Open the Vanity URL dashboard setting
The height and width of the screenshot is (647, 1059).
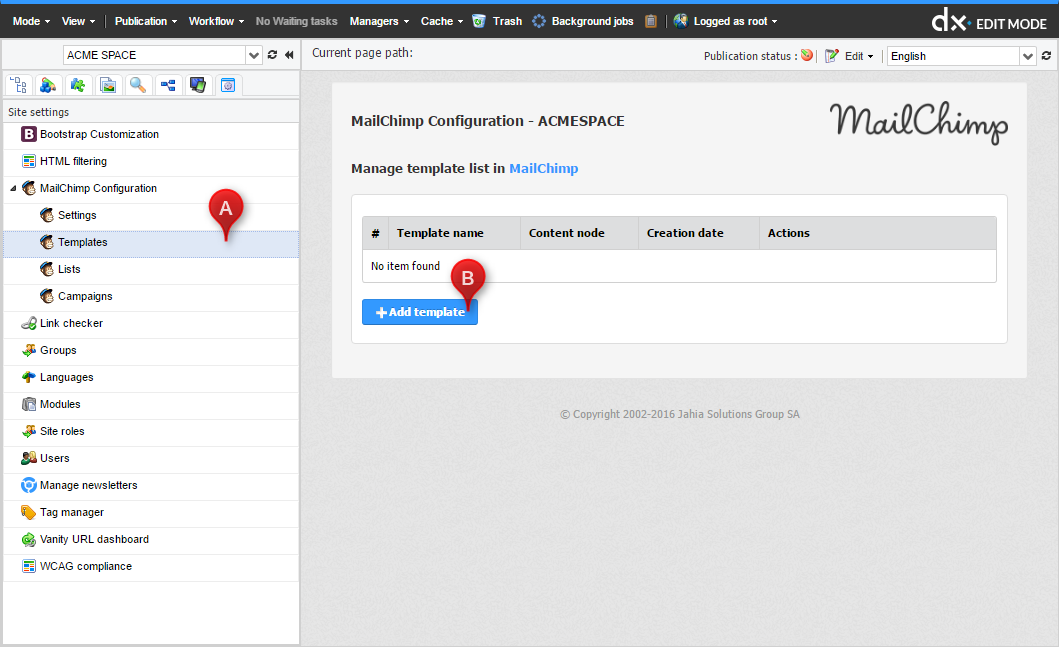[x=94, y=539]
